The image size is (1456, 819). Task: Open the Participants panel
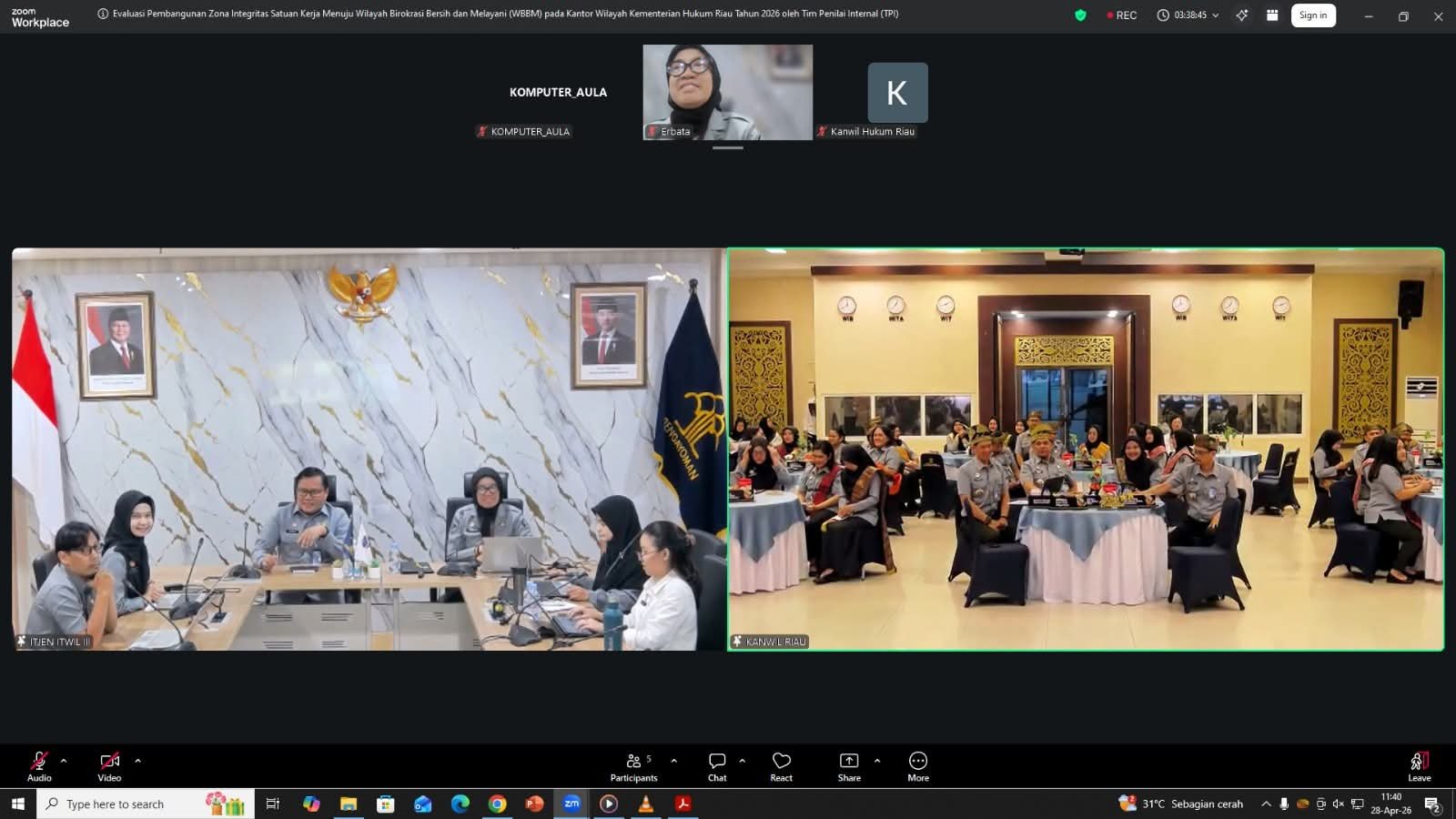[x=634, y=765]
